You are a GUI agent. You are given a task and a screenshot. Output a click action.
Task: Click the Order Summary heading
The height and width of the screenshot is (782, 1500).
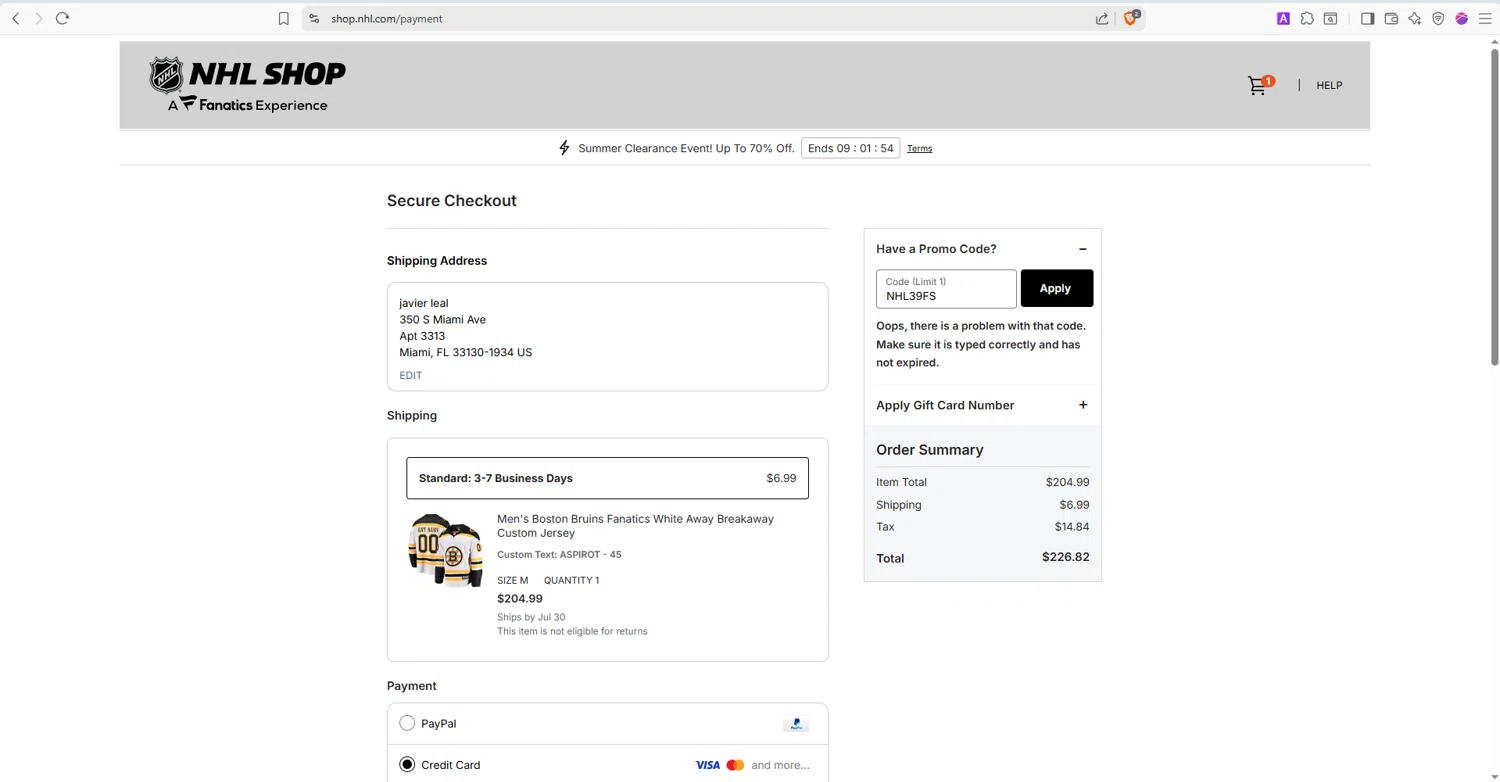[x=930, y=450]
